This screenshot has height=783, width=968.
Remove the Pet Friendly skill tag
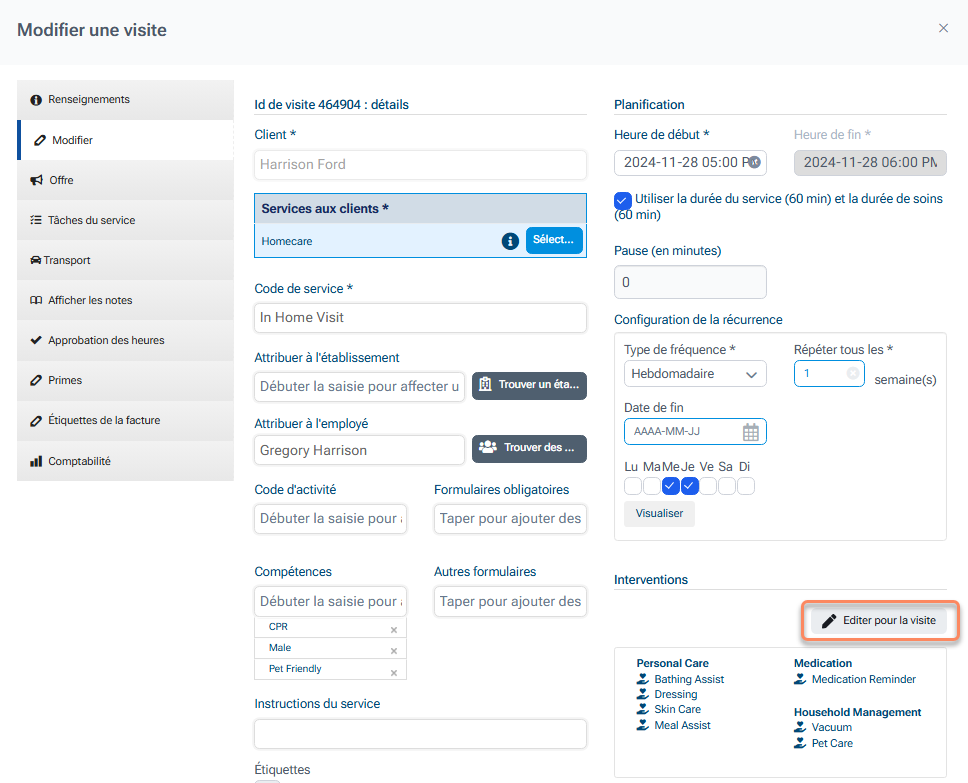point(394,671)
